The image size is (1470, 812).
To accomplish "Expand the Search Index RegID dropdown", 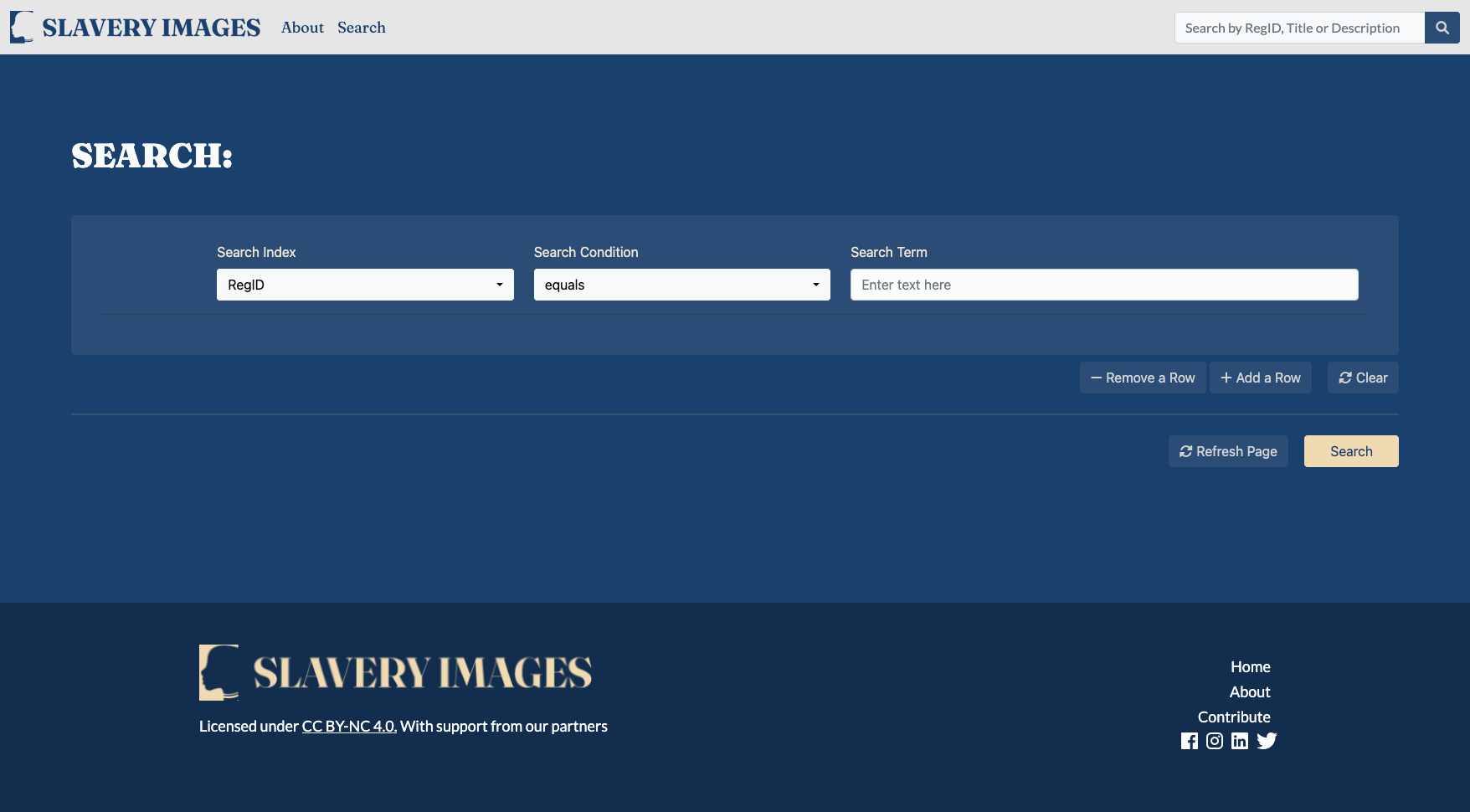I will (365, 285).
